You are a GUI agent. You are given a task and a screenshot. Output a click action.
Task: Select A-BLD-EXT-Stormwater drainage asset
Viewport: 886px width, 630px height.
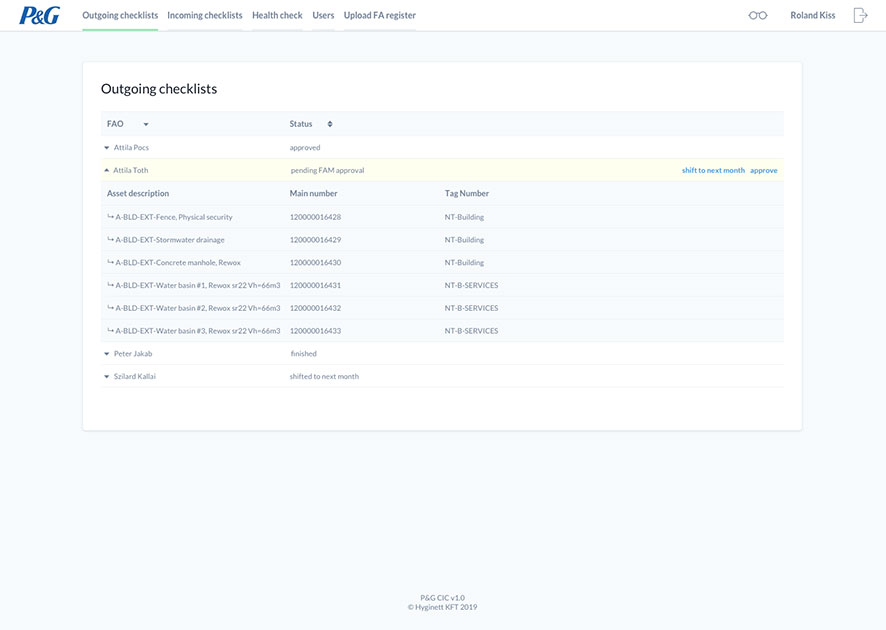pos(170,240)
